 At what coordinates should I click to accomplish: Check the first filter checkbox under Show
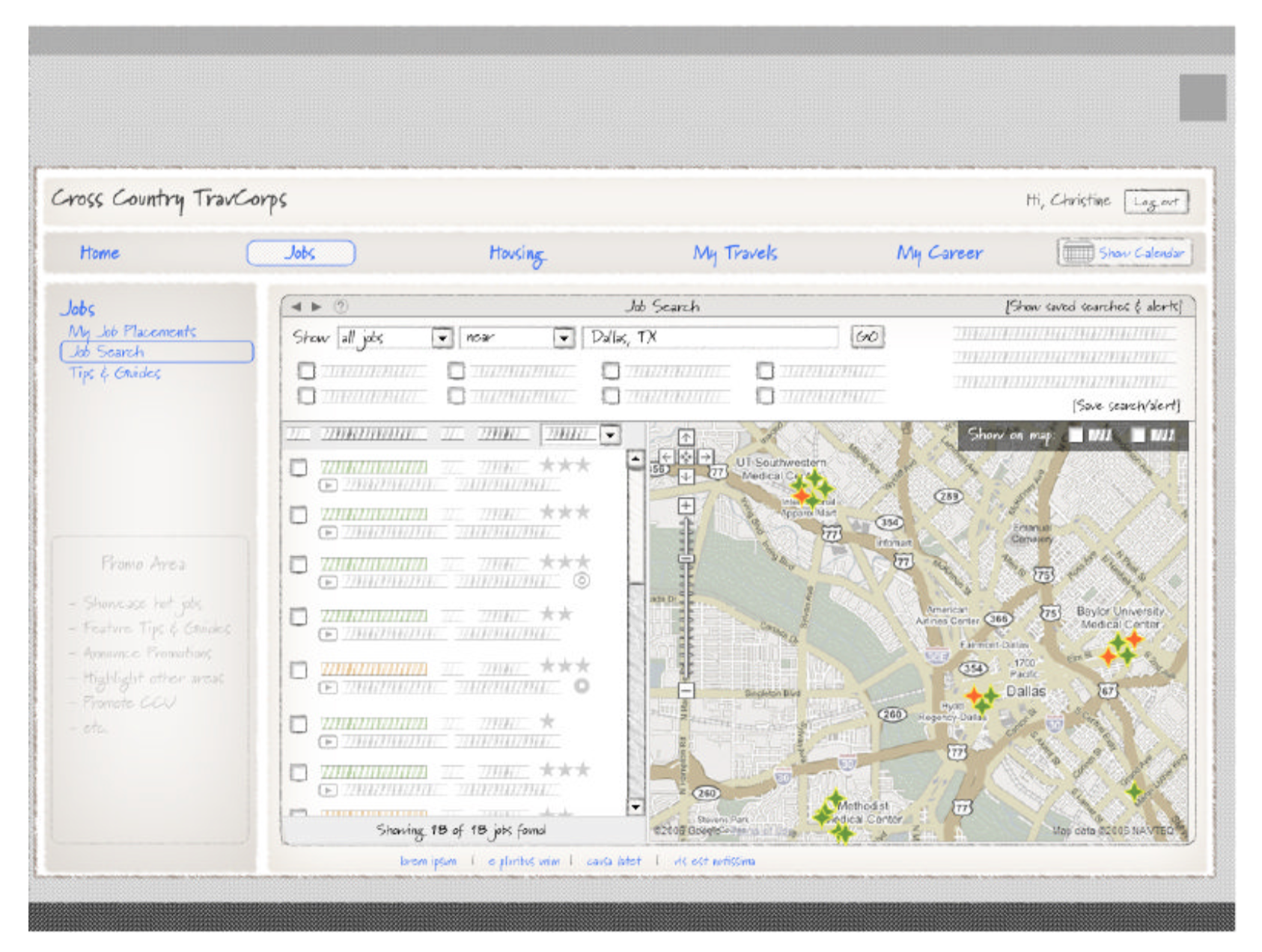[307, 370]
